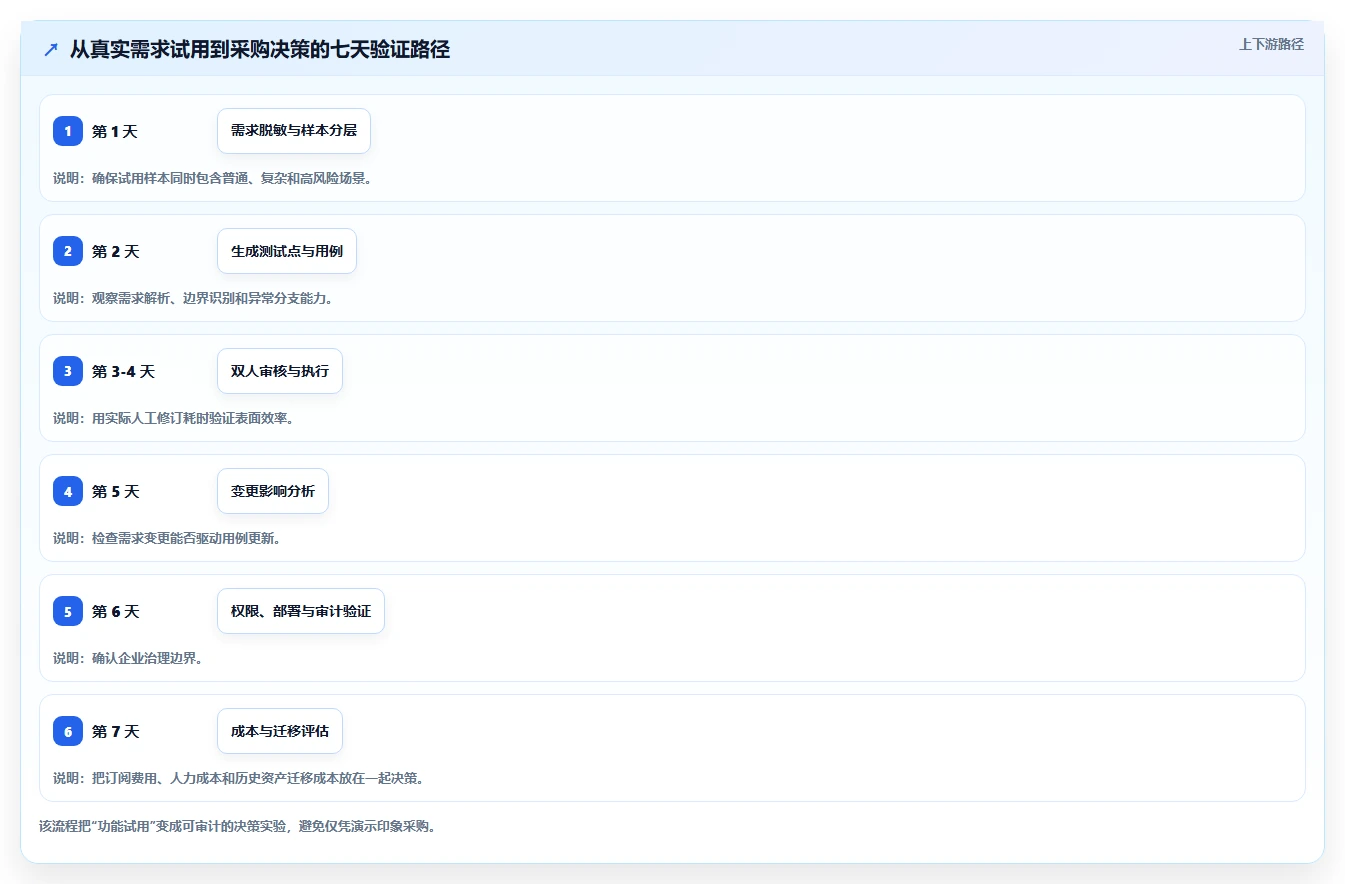Screen dimensions: 1345x884
Task: Select the 第 5 天 label
Action: (115, 491)
